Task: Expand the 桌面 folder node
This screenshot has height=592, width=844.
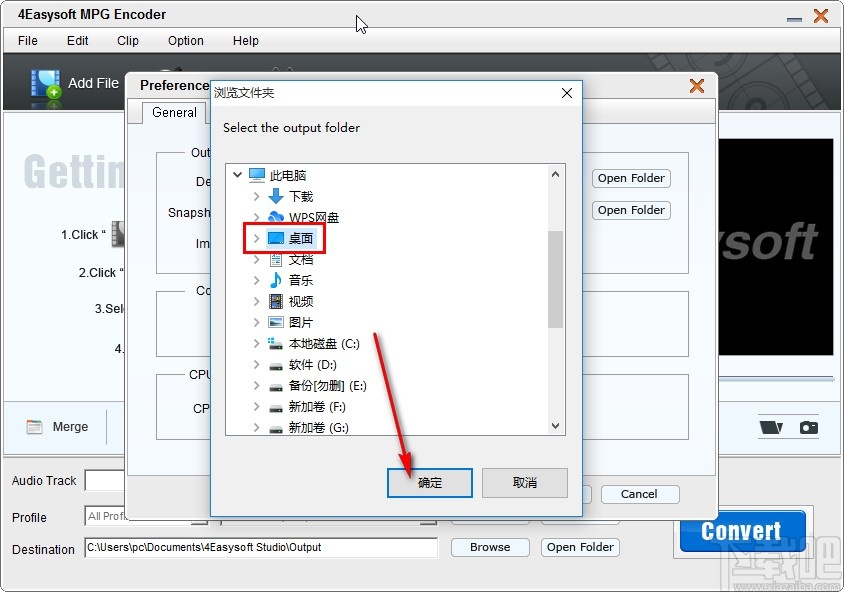Action: click(x=257, y=238)
